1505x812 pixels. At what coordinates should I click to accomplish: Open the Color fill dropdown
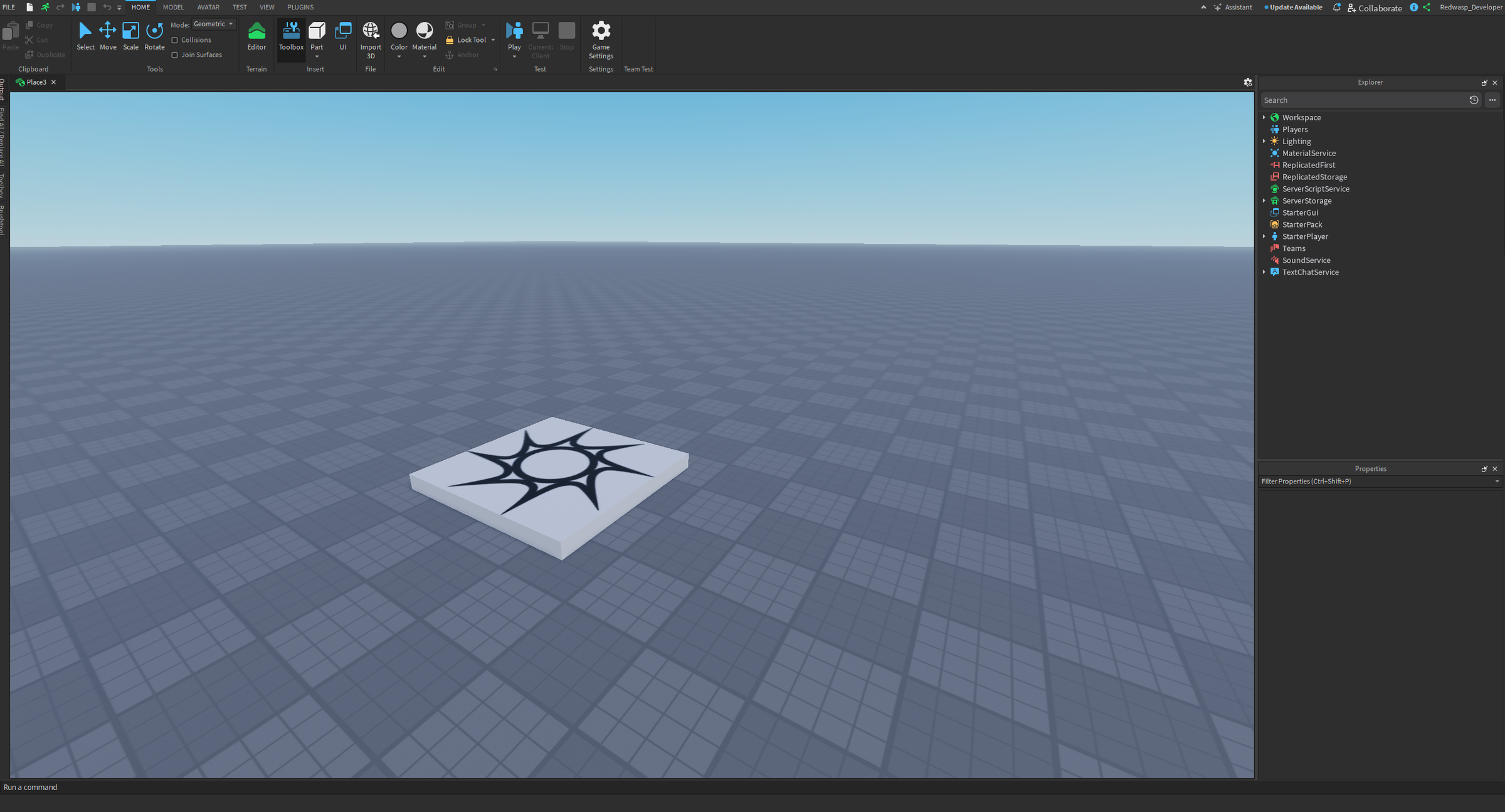point(399,56)
